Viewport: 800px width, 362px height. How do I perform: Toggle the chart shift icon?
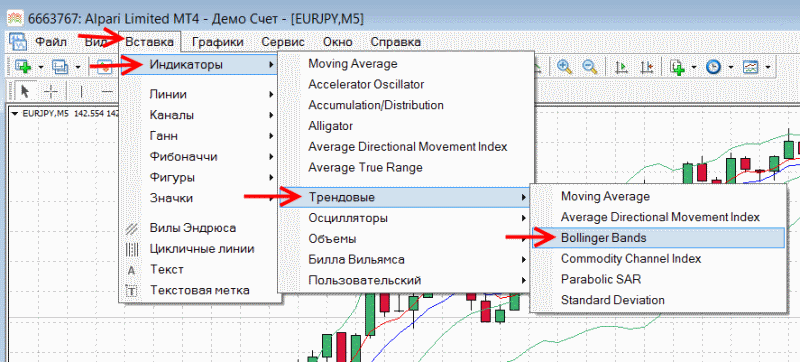coord(647,67)
